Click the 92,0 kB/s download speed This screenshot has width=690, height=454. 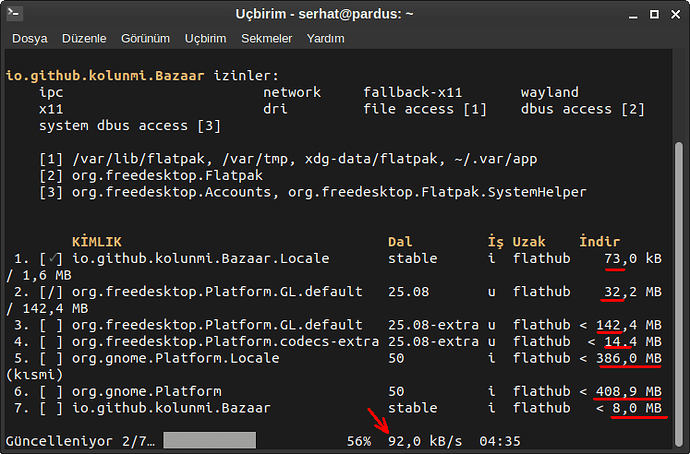[x=425, y=441]
